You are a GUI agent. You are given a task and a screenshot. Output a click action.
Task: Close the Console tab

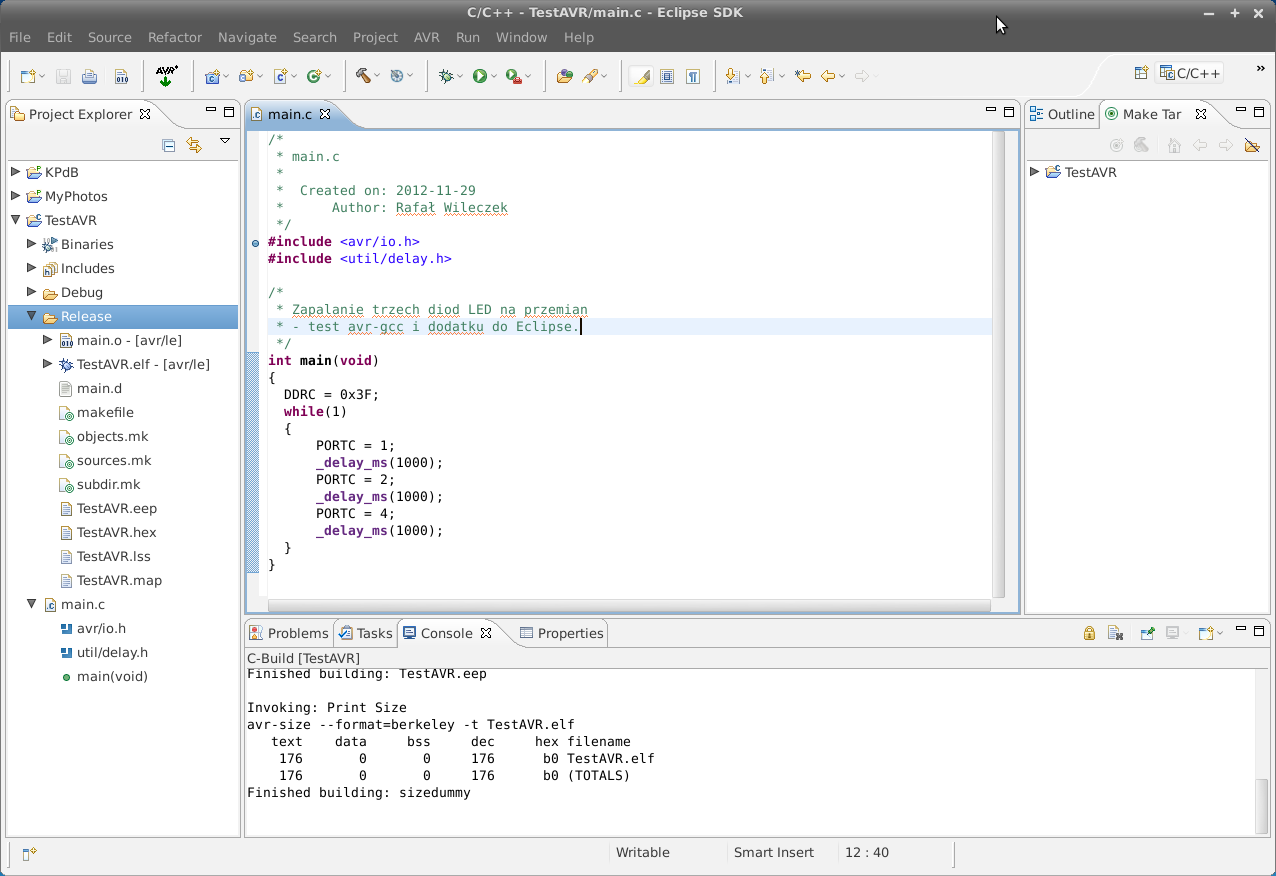pyautogui.click(x=486, y=633)
